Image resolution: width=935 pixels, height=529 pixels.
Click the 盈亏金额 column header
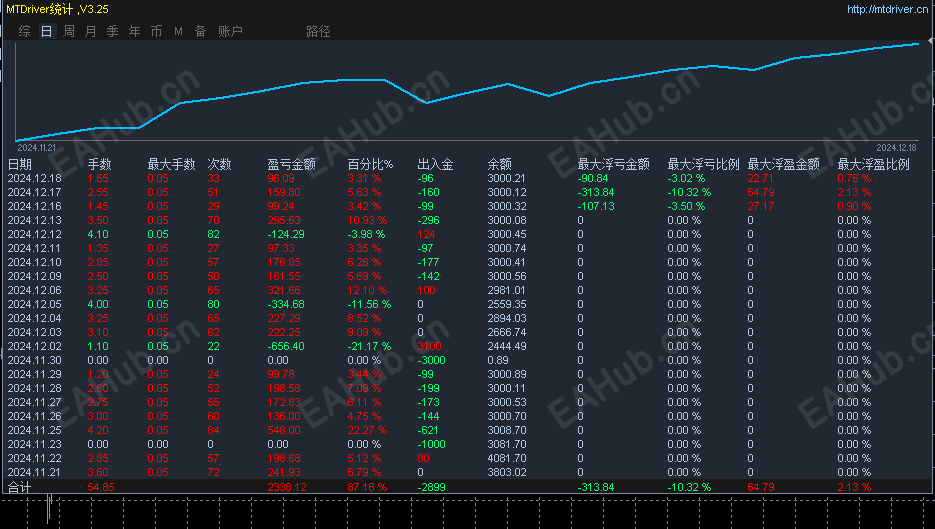tap(292, 164)
